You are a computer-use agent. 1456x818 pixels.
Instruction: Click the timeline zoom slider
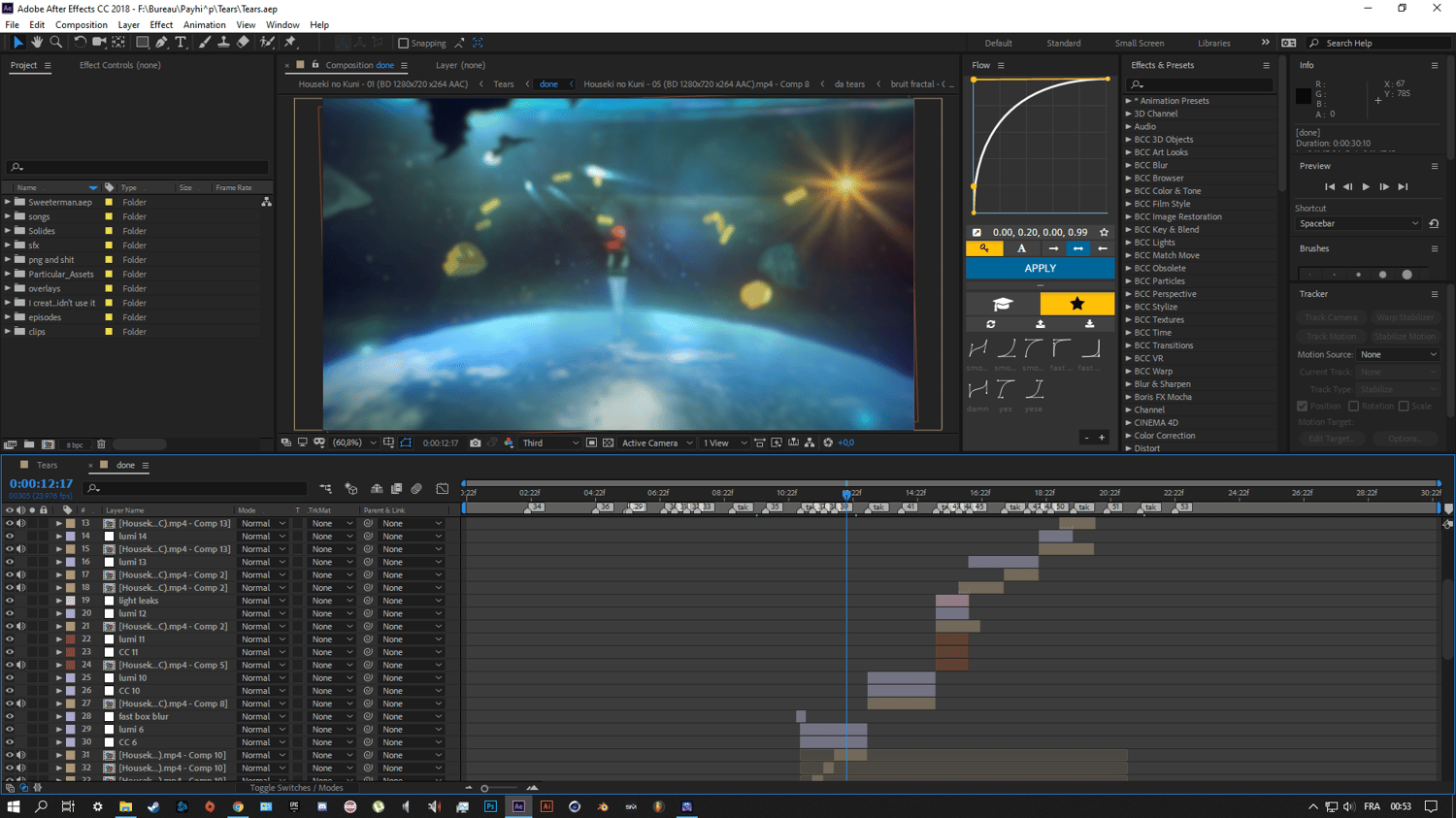click(485, 788)
